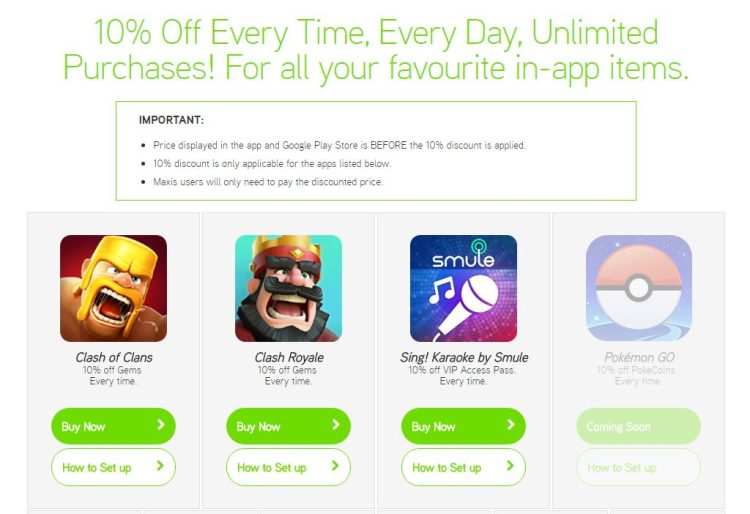750x514 pixels.
Task: Select the Sing! Karaoke by Smule title
Action: click(464, 357)
